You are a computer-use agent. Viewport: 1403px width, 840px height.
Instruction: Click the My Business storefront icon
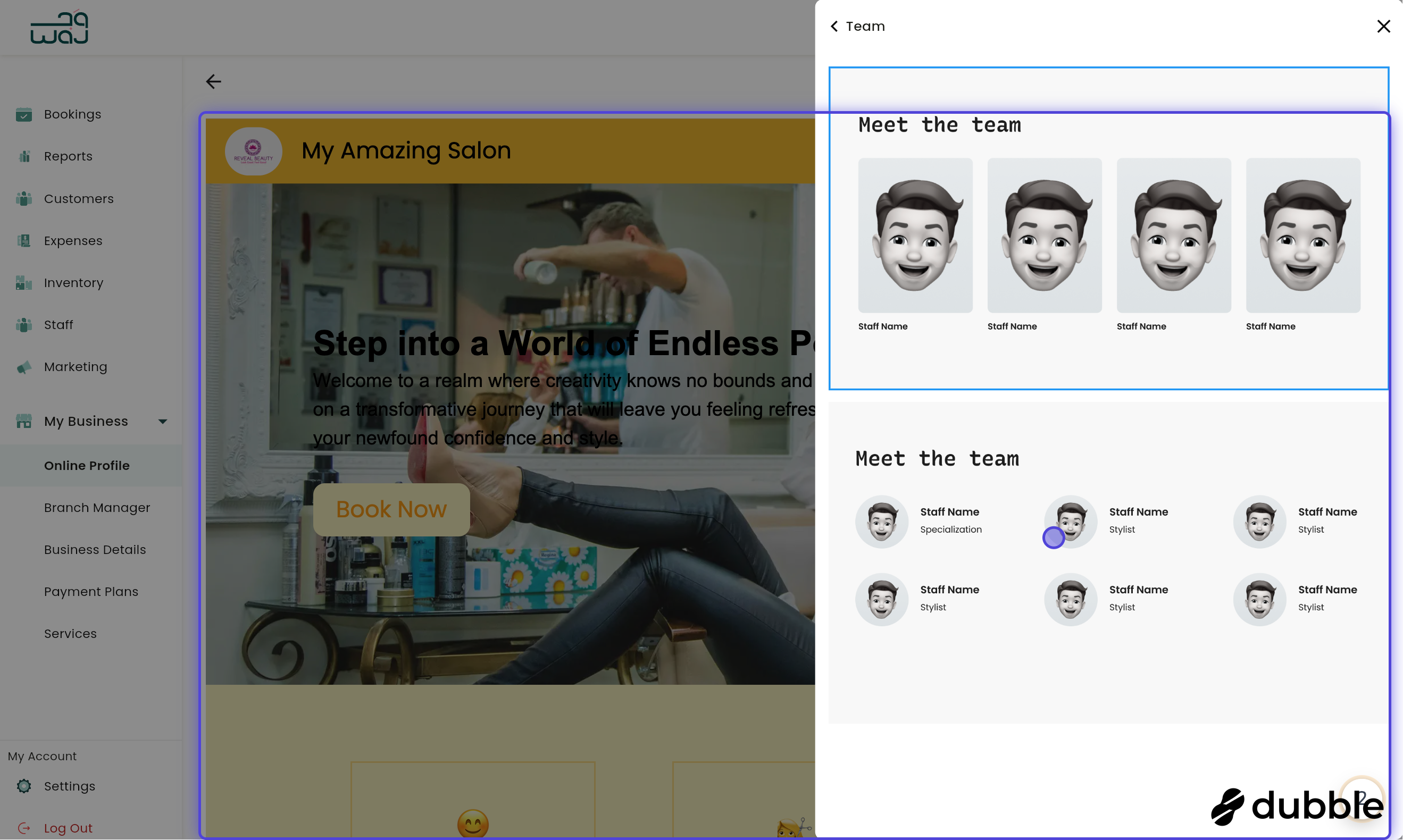point(24,421)
